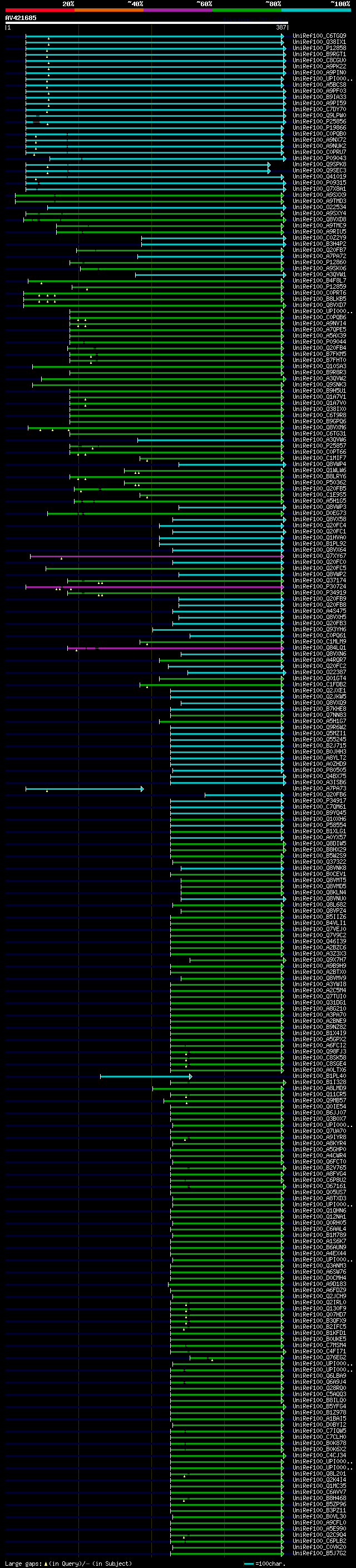Open hit UniRef100_A5BCS8
Screen dimensions: 356x1568
pos(319,85)
